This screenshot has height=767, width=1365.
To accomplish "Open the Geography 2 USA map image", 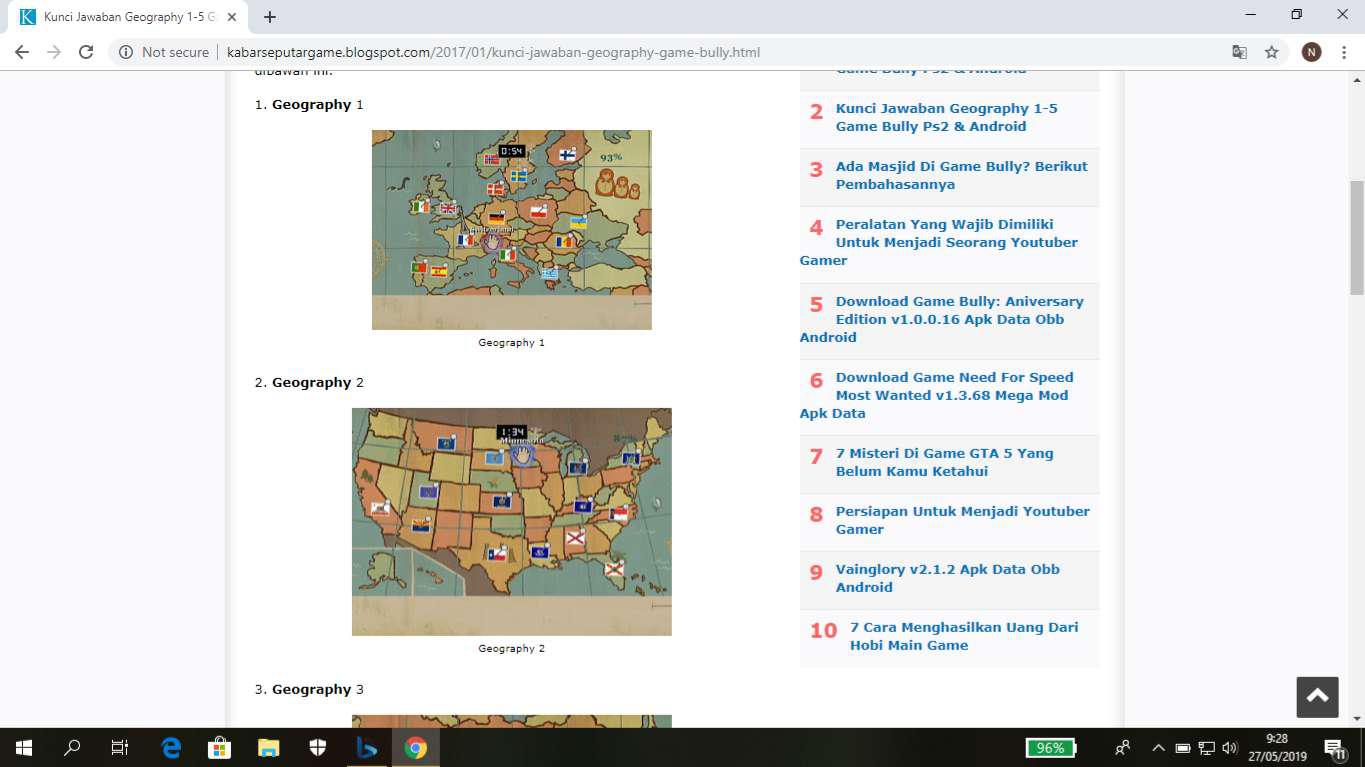I will point(512,522).
